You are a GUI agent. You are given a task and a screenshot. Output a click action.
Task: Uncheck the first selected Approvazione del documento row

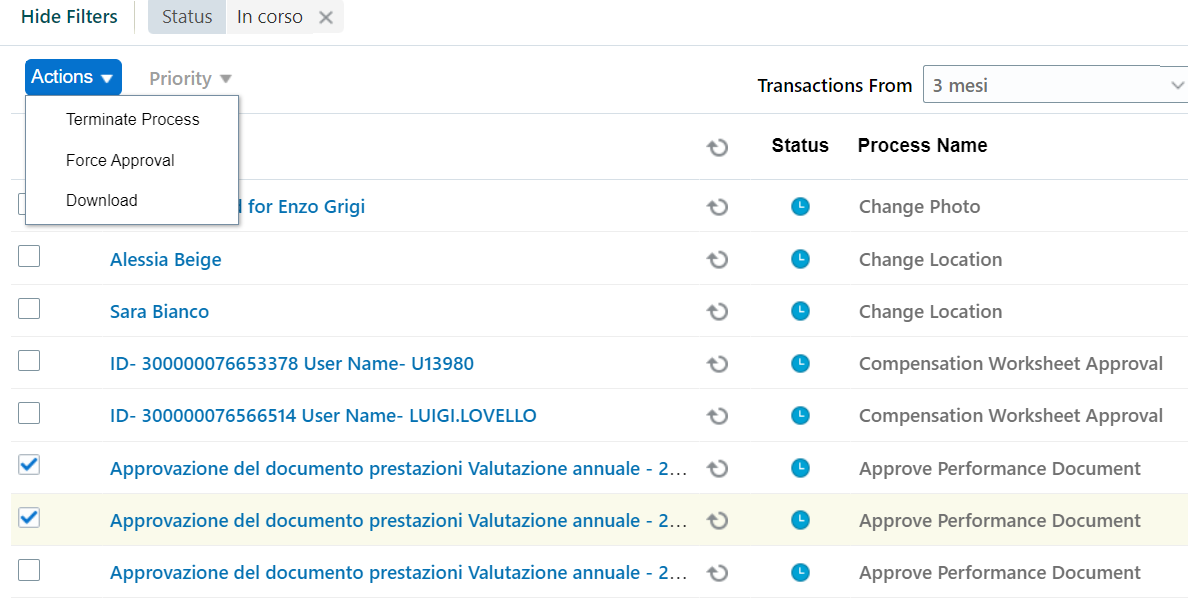click(29, 465)
